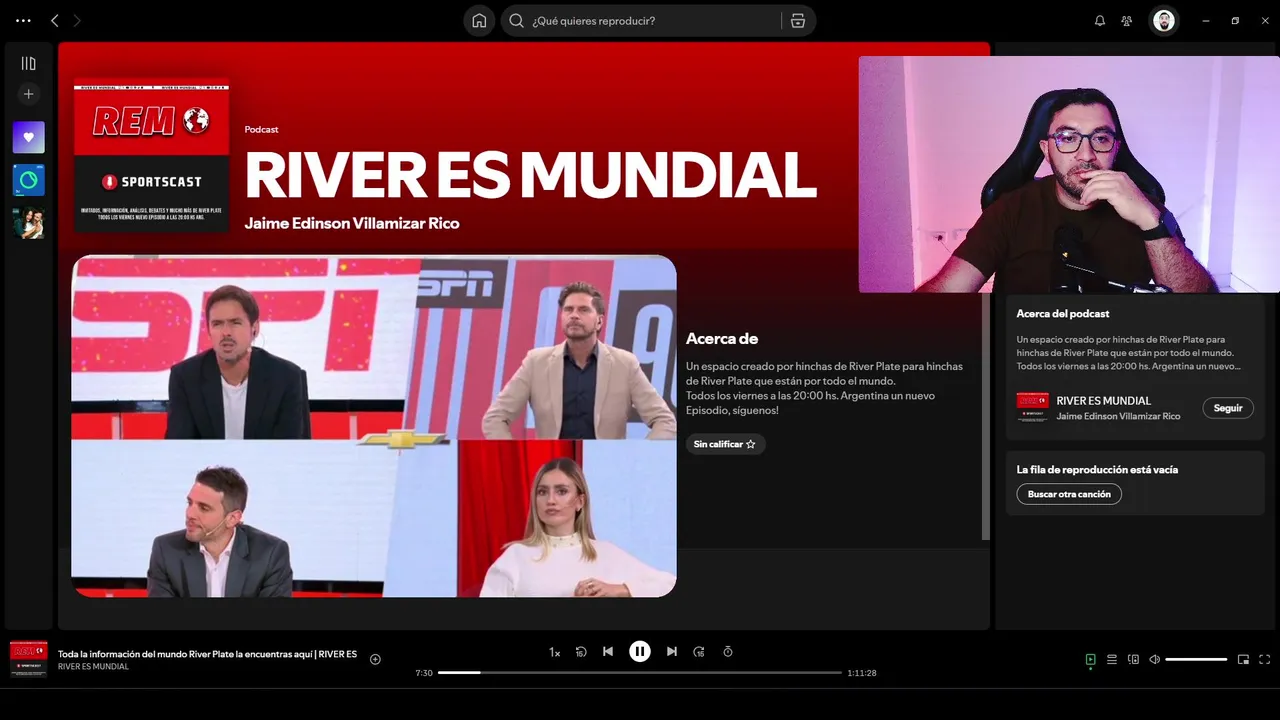
Task: Seek in the playback progress bar
Action: 640,673
